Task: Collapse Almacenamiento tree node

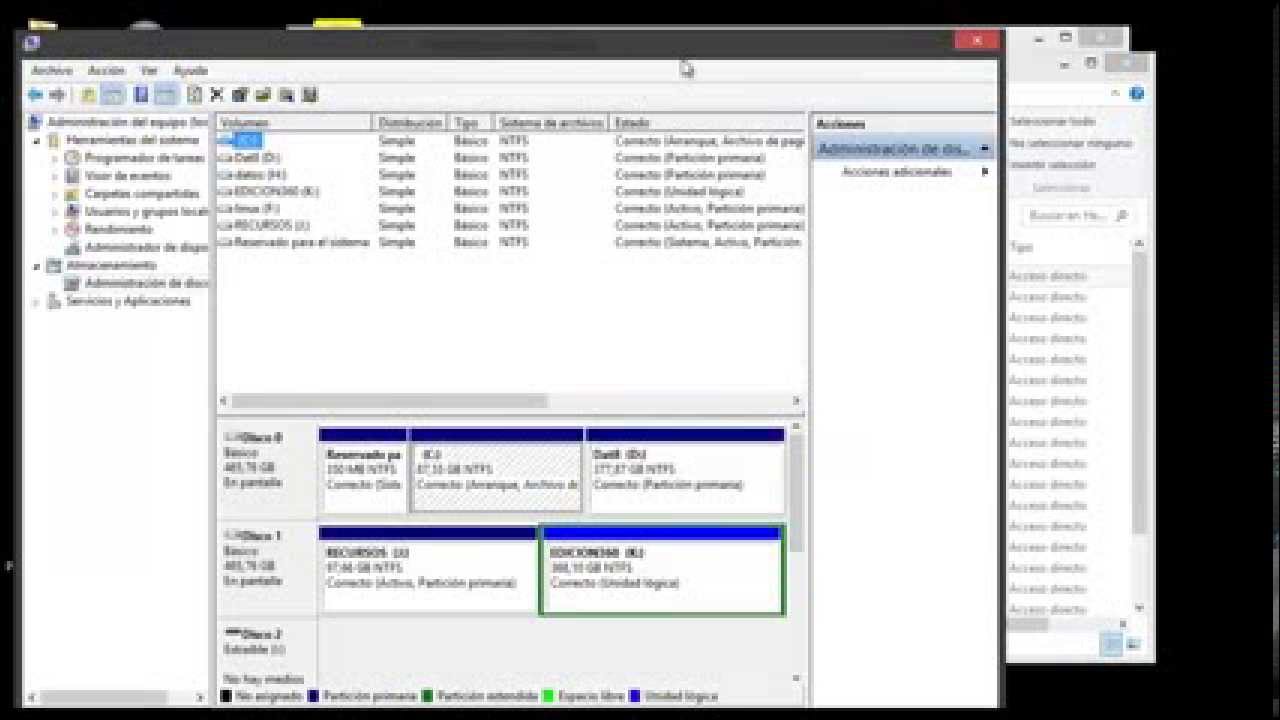Action: coord(37,266)
